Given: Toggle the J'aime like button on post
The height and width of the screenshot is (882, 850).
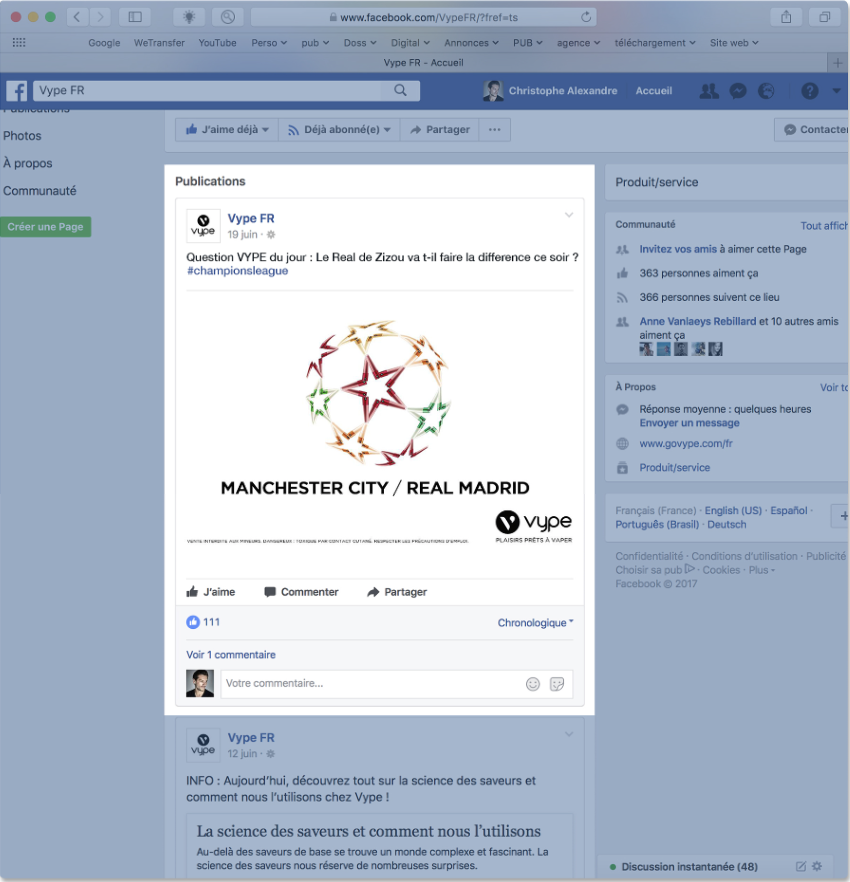Looking at the screenshot, I should [211, 592].
